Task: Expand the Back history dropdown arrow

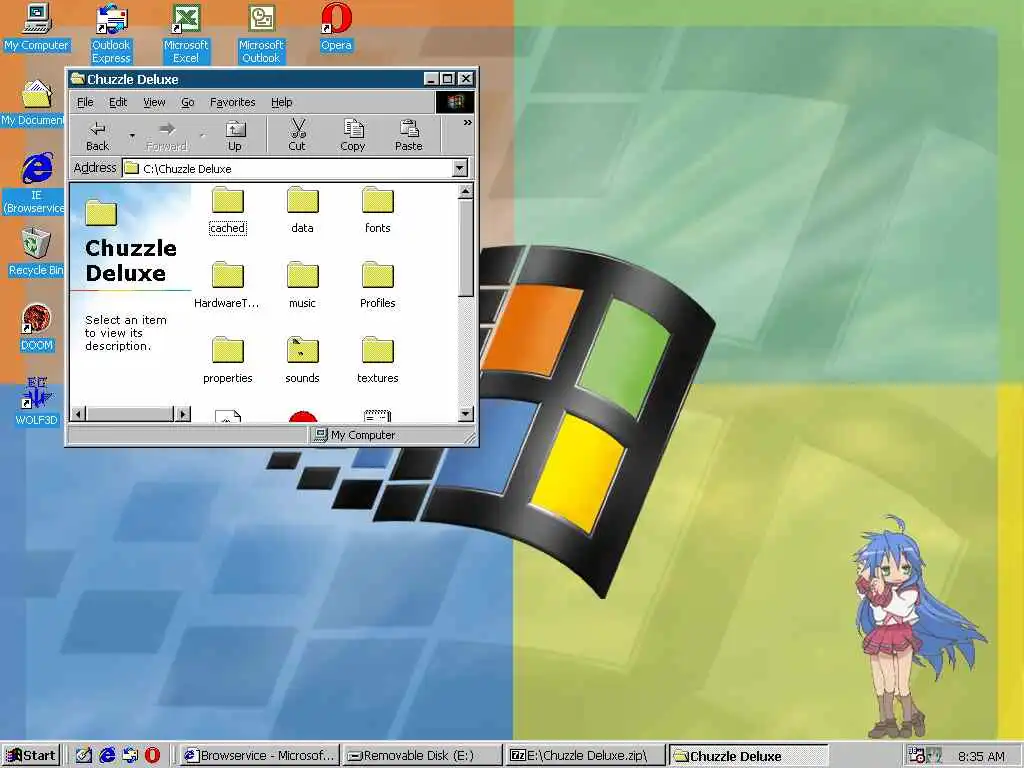Action: point(132,135)
